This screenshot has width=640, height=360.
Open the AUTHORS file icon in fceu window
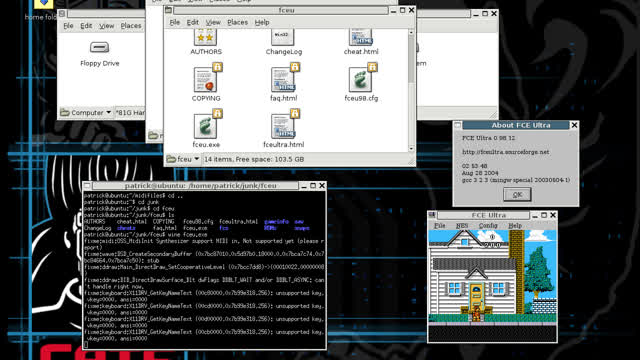[x=206, y=38]
